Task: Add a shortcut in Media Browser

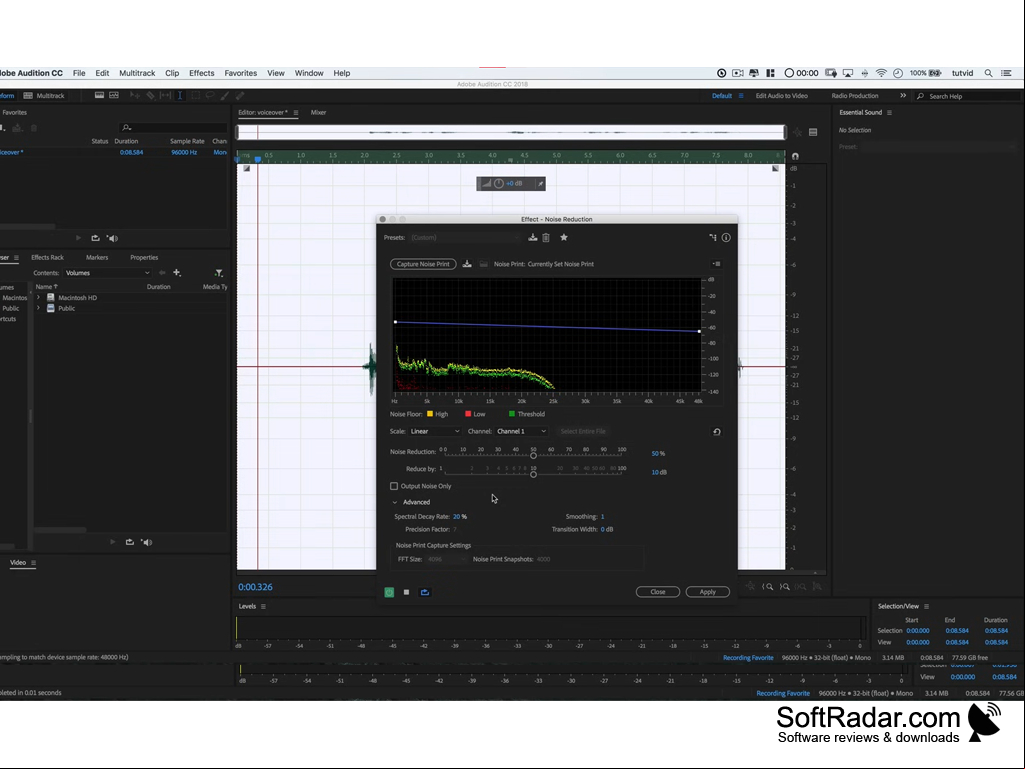Action: [176, 273]
